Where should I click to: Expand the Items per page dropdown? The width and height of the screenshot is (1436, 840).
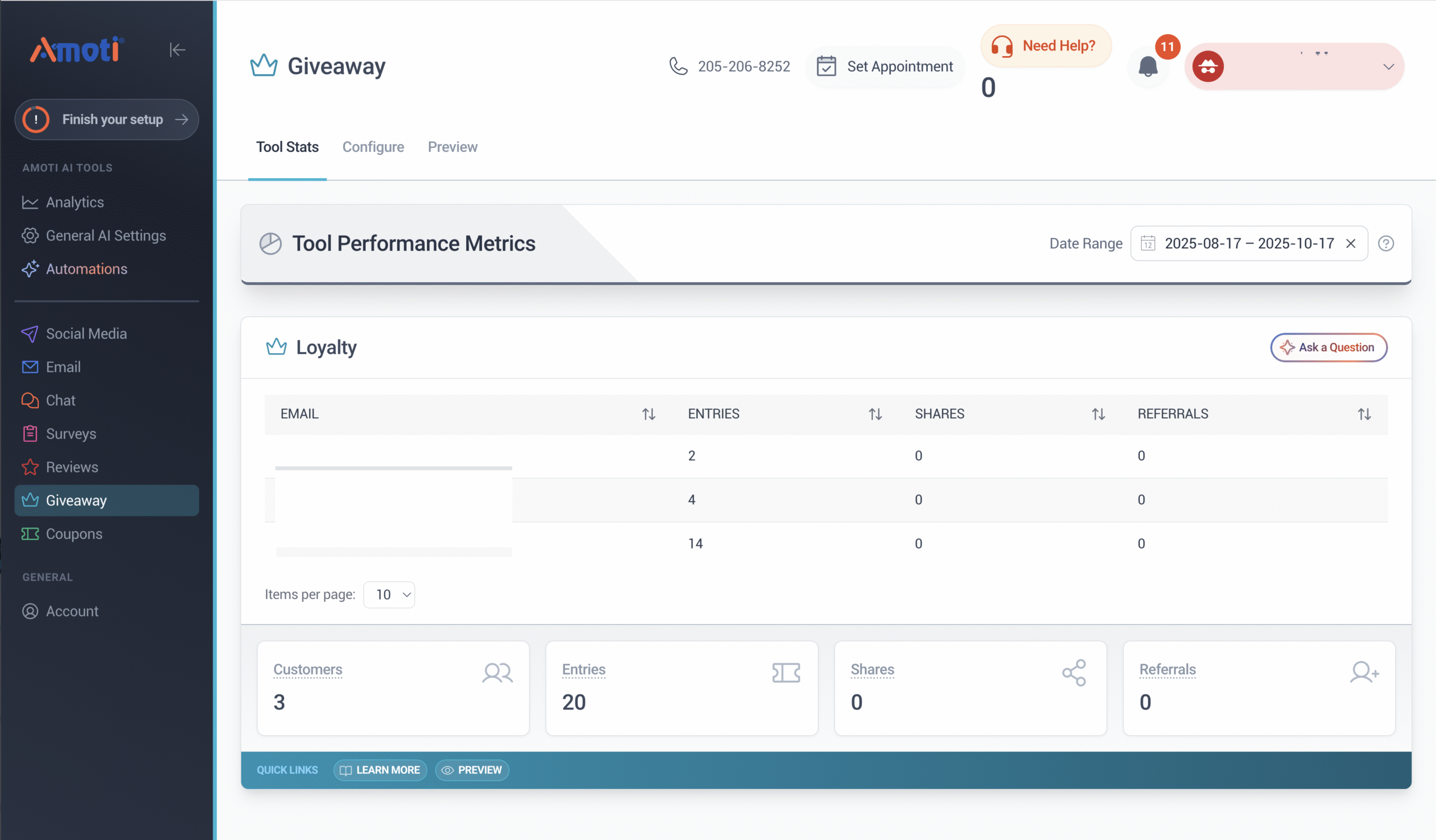389,594
